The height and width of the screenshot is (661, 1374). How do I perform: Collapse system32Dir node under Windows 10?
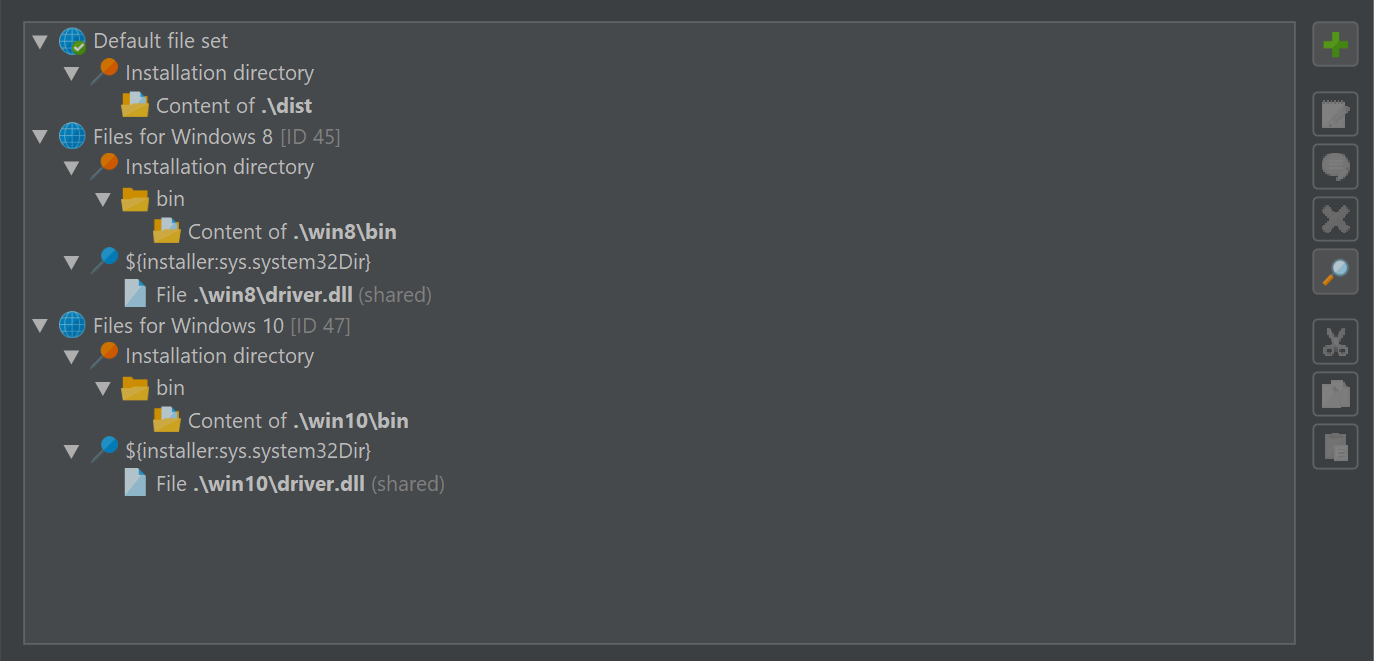[71, 452]
